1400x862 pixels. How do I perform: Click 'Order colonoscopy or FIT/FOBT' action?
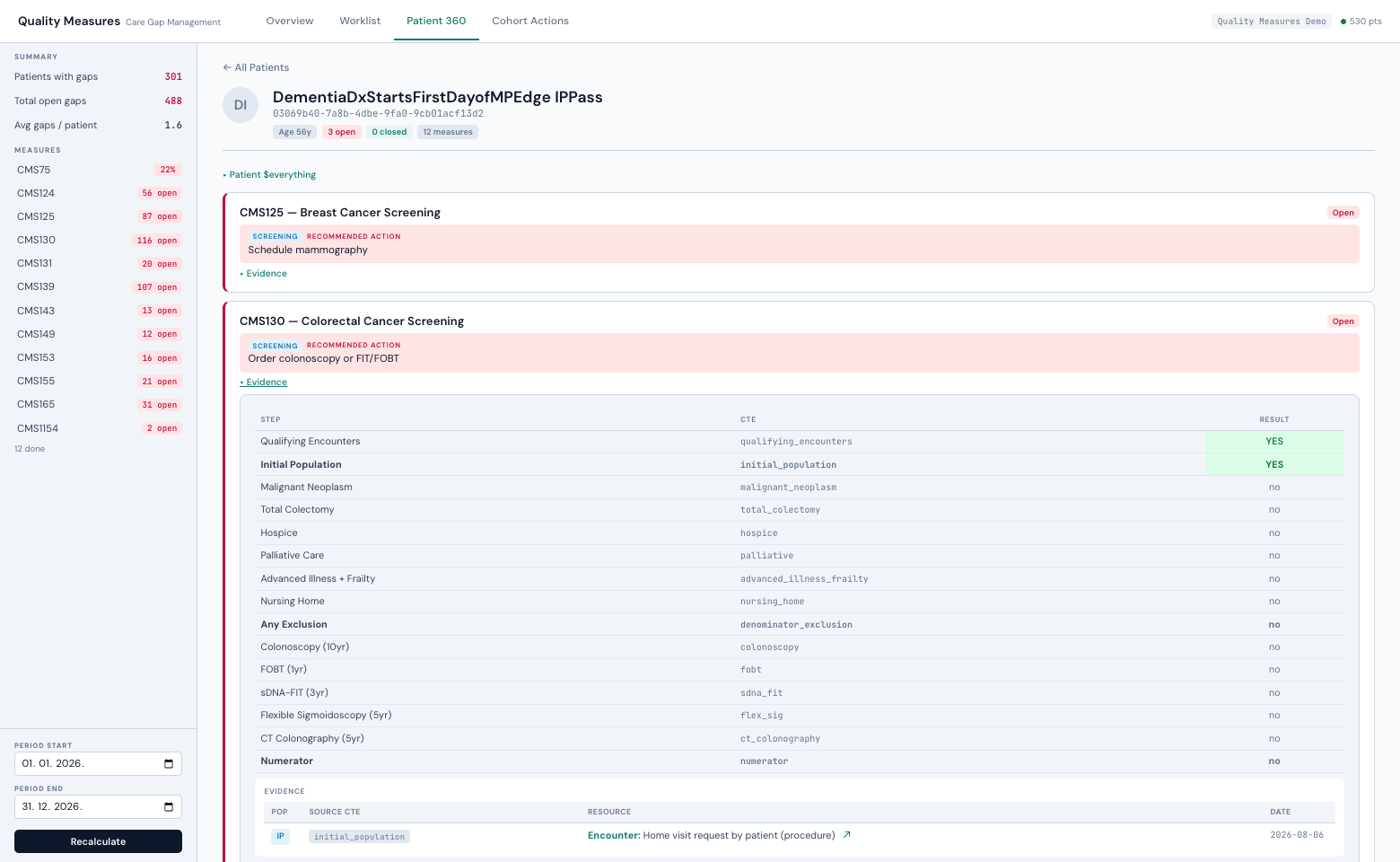coord(324,358)
